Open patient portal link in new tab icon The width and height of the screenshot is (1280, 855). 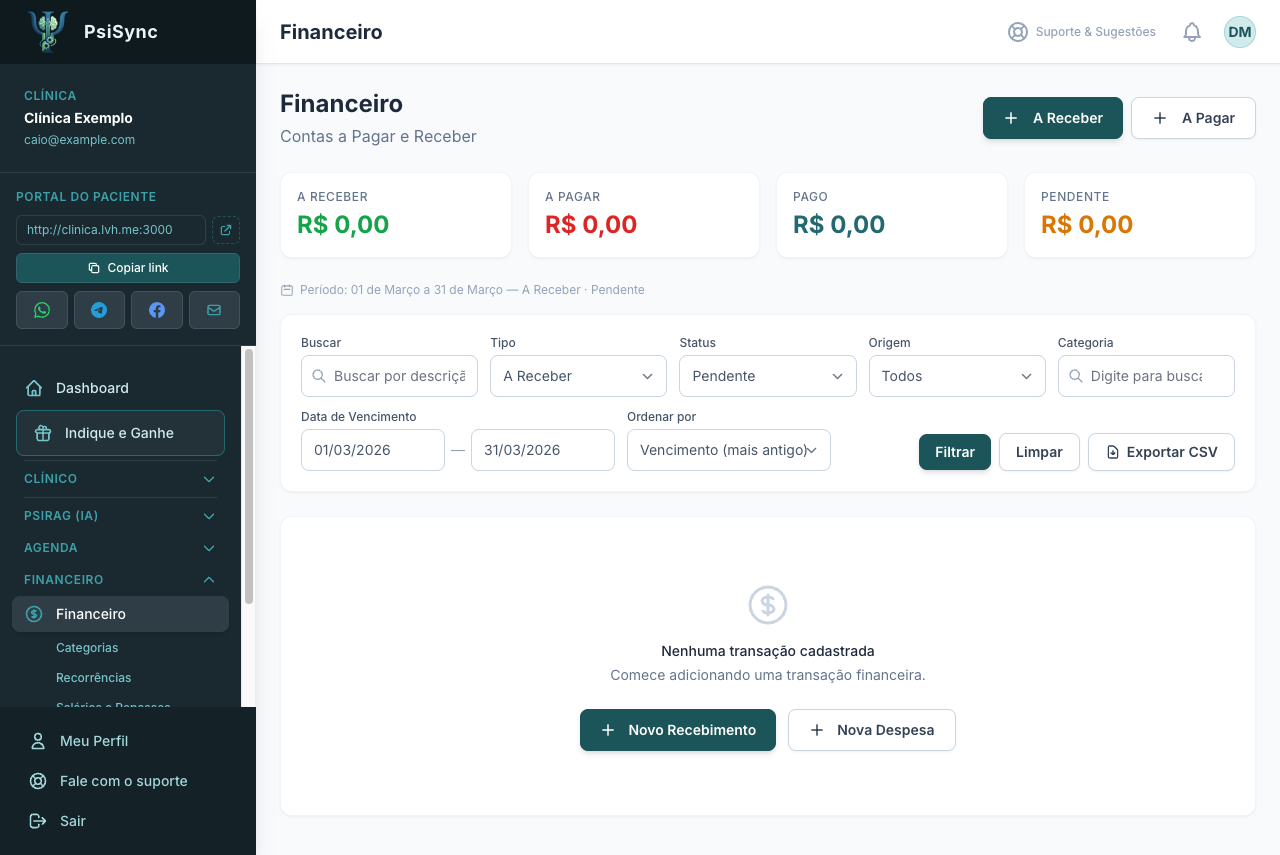(226, 230)
